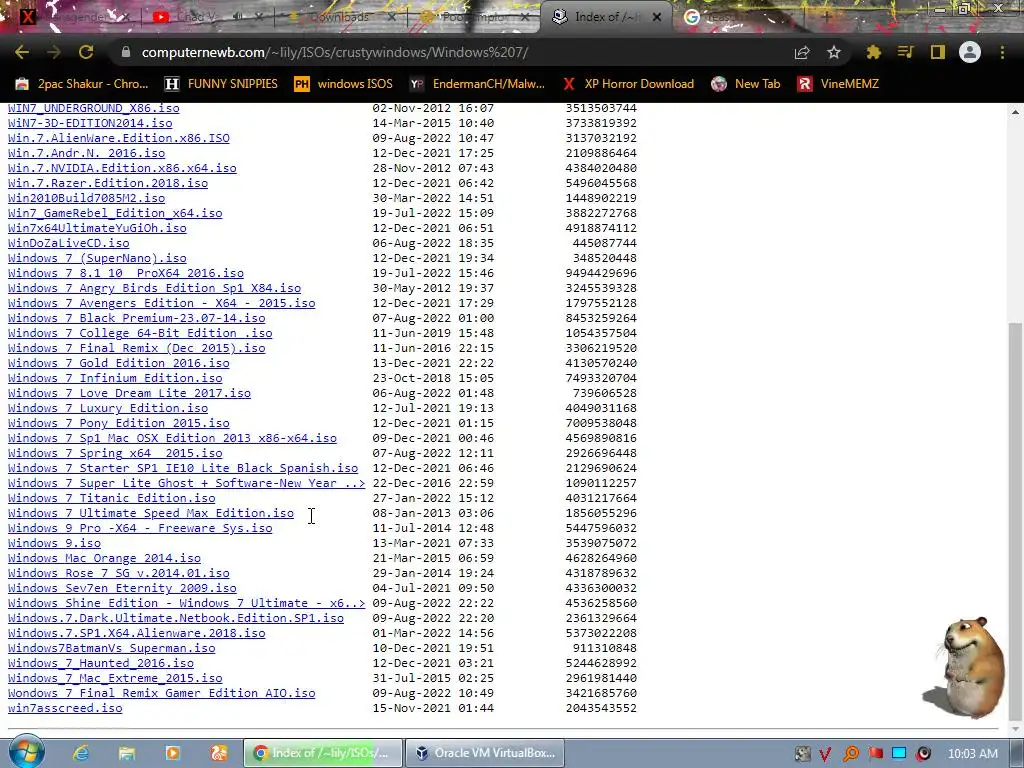This screenshot has width=1024, height=768.
Task: Click the scrollbar up arrow
Action: [x=1016, y=112]
